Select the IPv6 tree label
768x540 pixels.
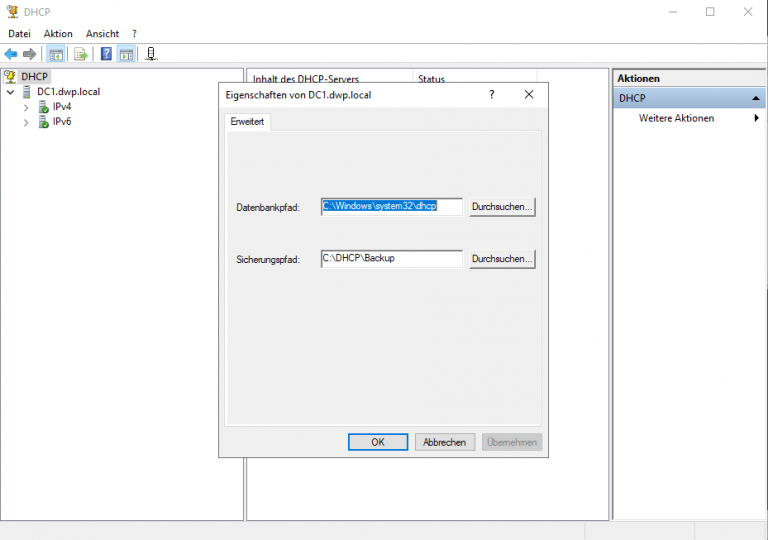pyautogui.click(x=62, y=122)
